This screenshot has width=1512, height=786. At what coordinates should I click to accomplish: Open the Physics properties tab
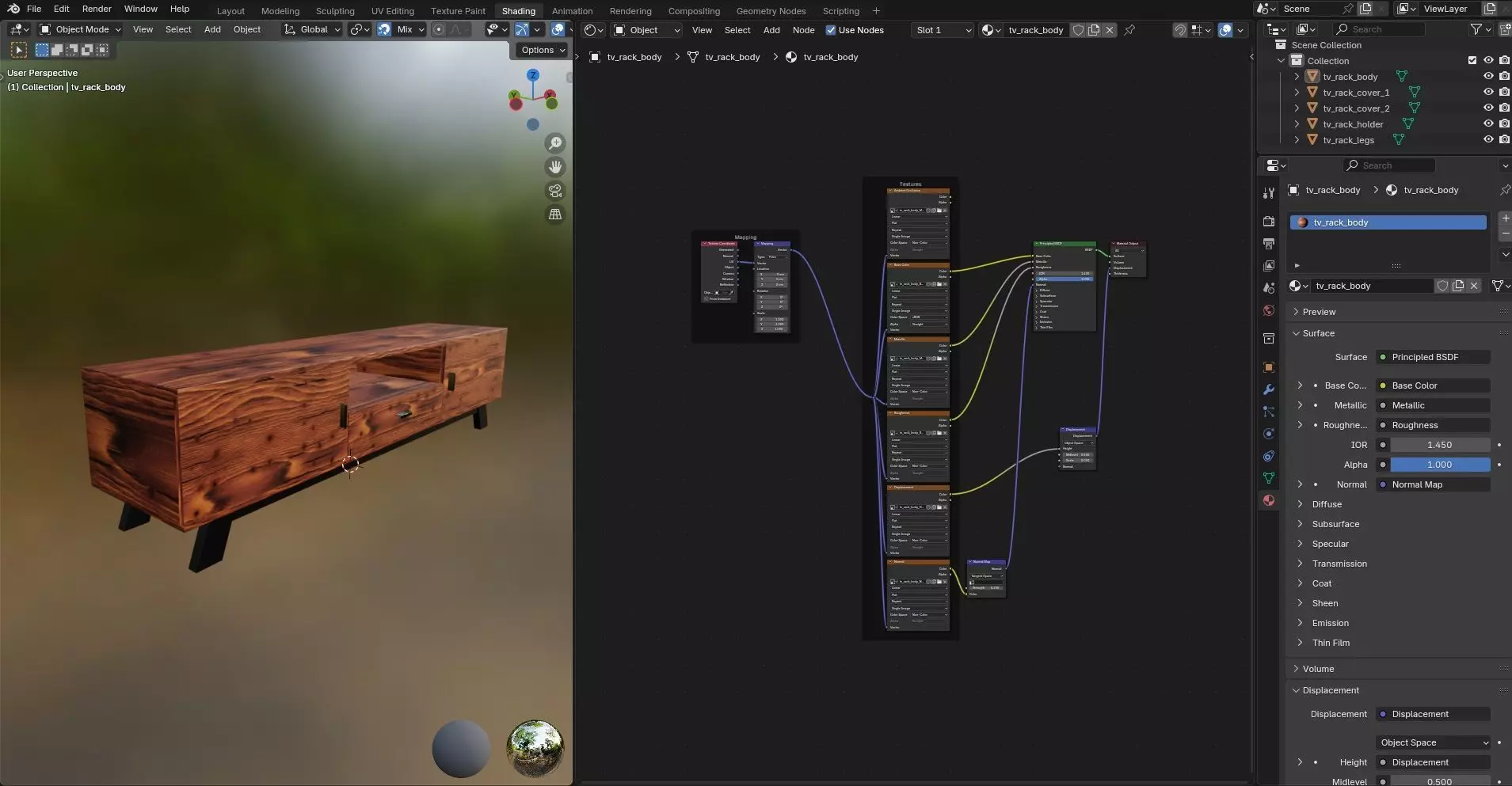[1269, 434]
